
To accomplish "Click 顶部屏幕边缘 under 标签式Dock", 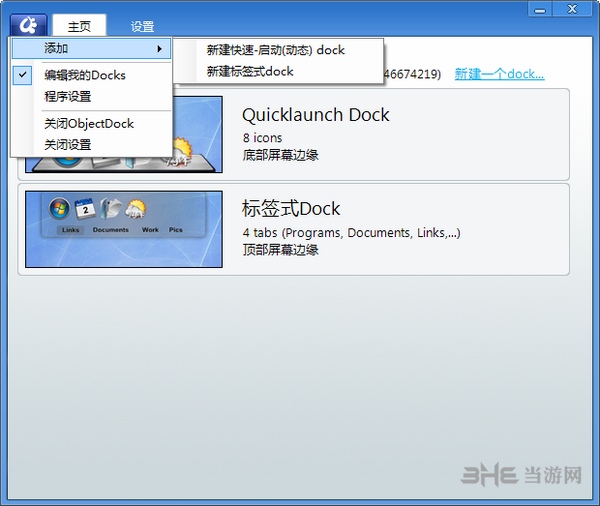I will 280,250.
